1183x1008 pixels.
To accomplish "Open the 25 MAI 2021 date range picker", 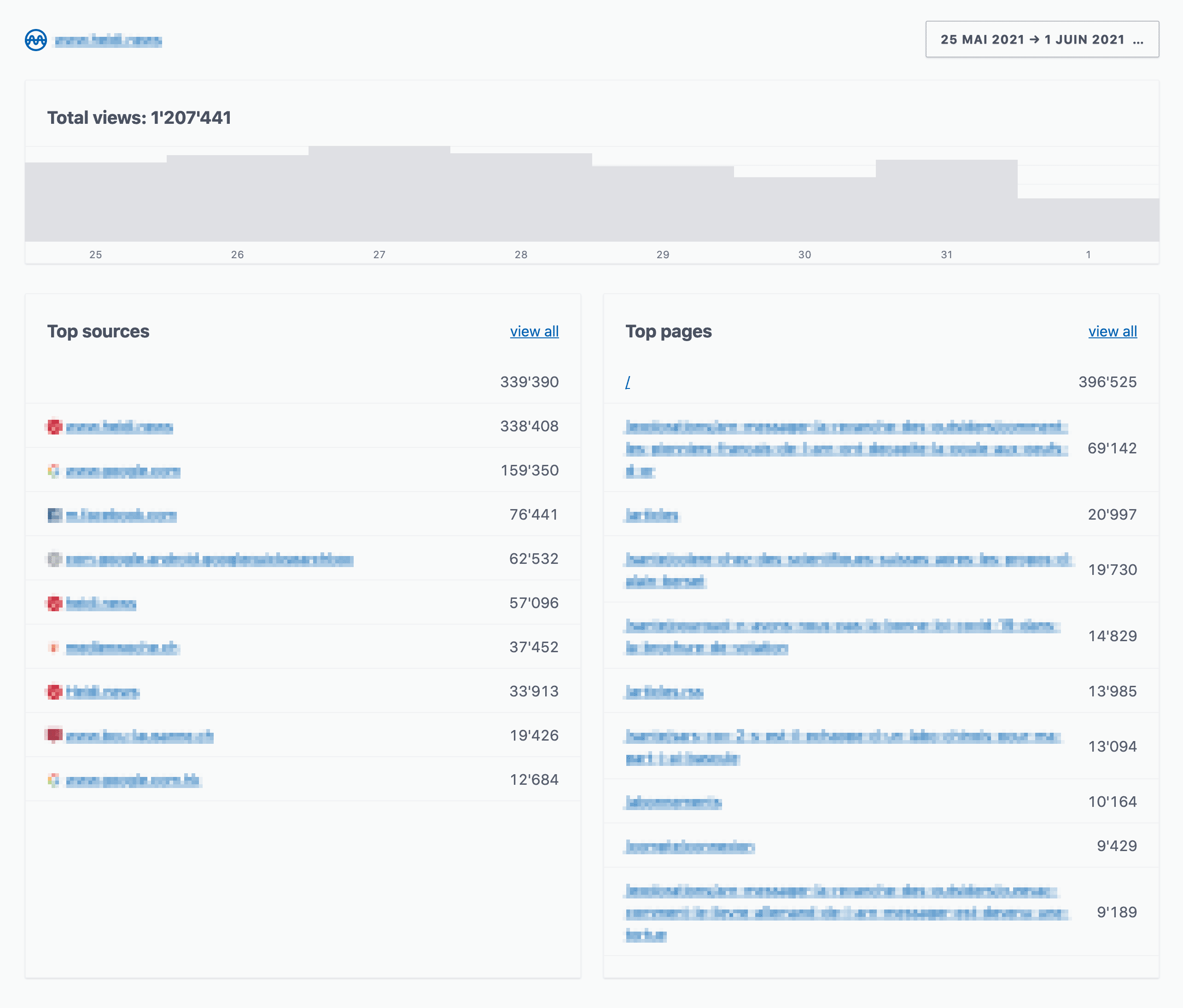I will click(1040, 40).
